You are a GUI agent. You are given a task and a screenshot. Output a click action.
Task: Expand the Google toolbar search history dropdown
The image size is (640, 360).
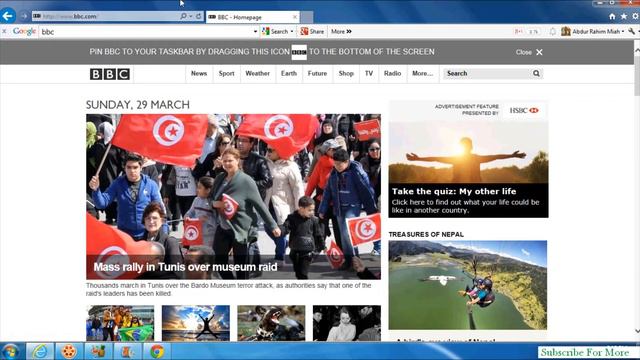256,31
